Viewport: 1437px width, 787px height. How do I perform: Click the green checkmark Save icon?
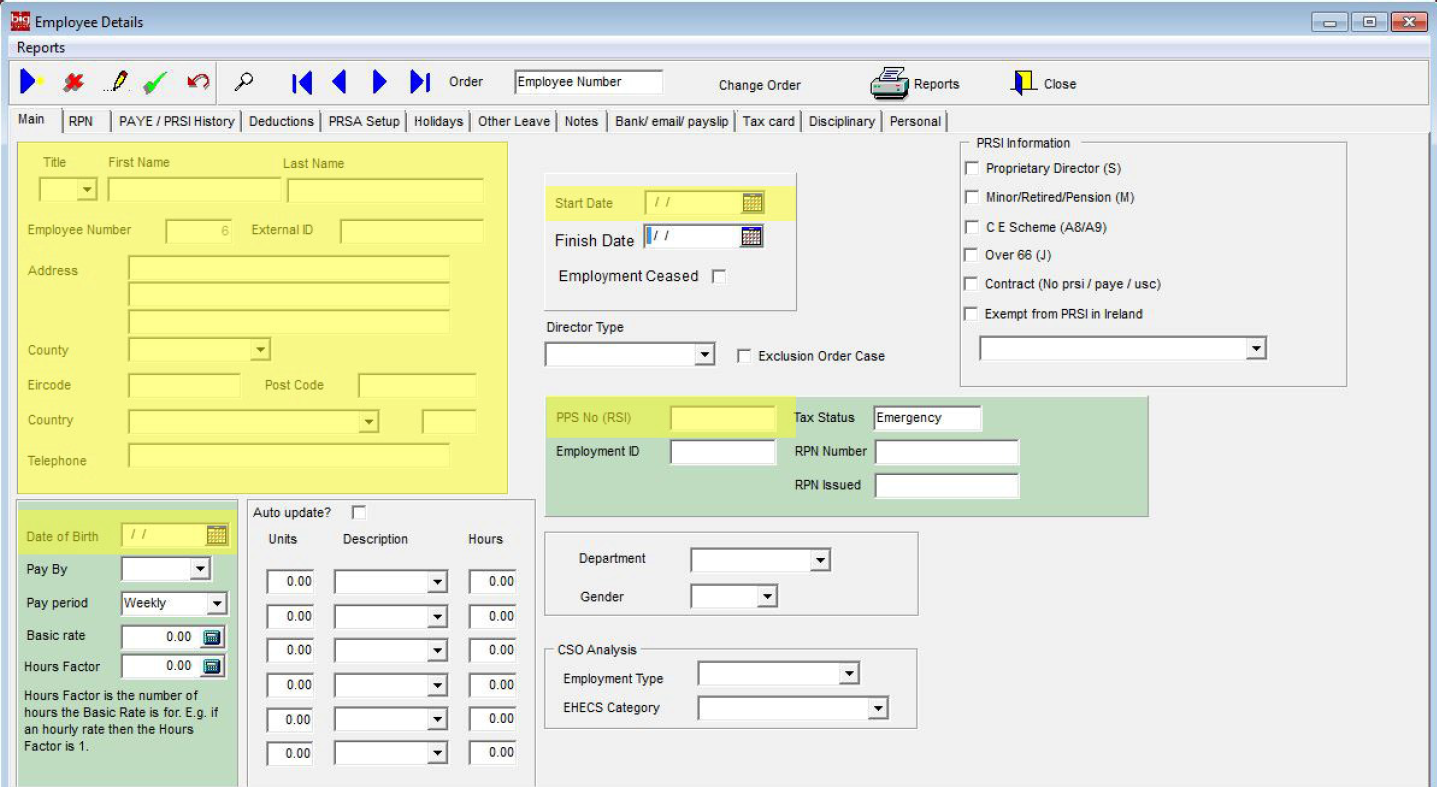[x=155, y=83]
